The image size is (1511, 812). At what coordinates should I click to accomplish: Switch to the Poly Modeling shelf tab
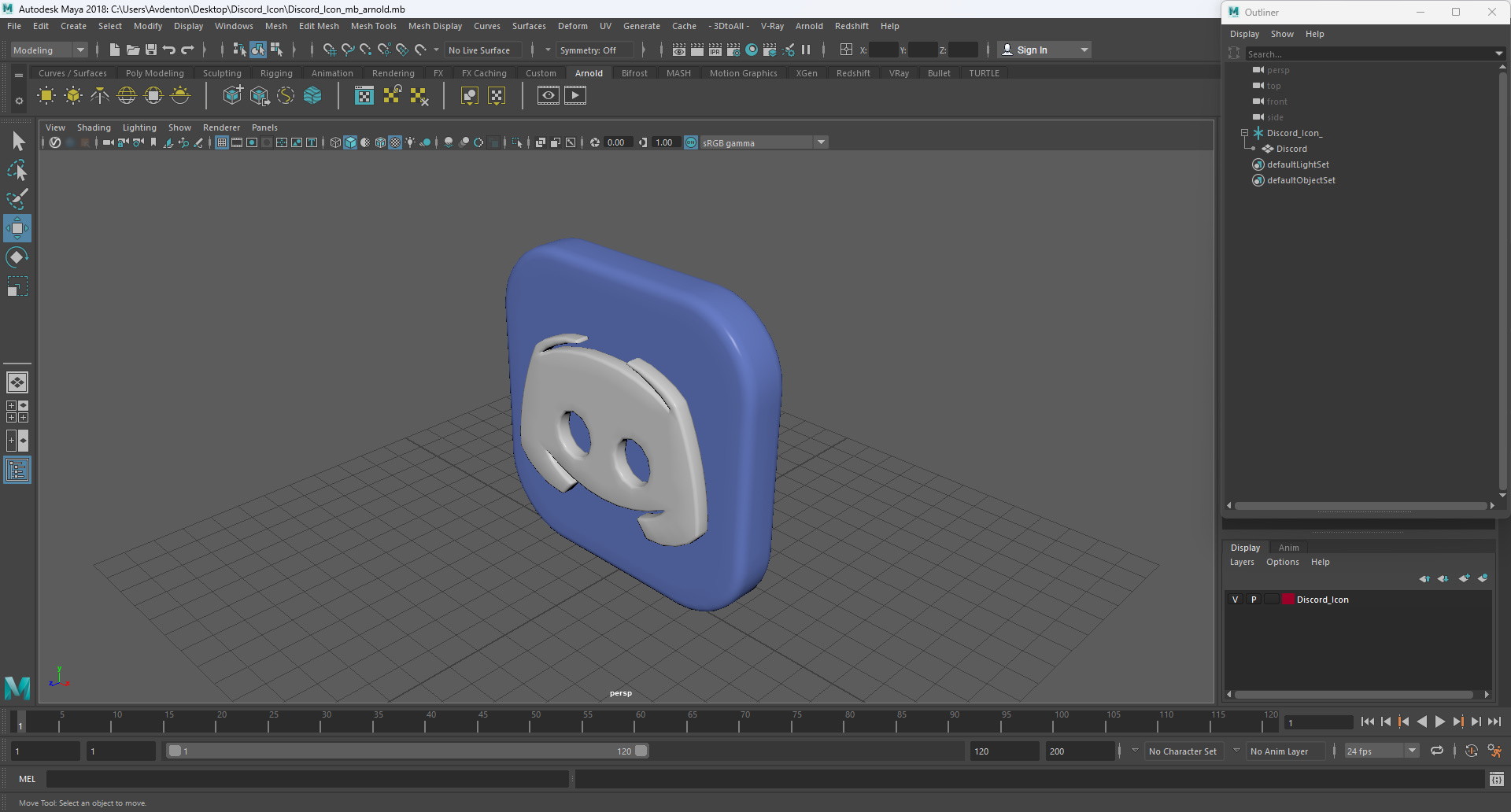[155, 73]
